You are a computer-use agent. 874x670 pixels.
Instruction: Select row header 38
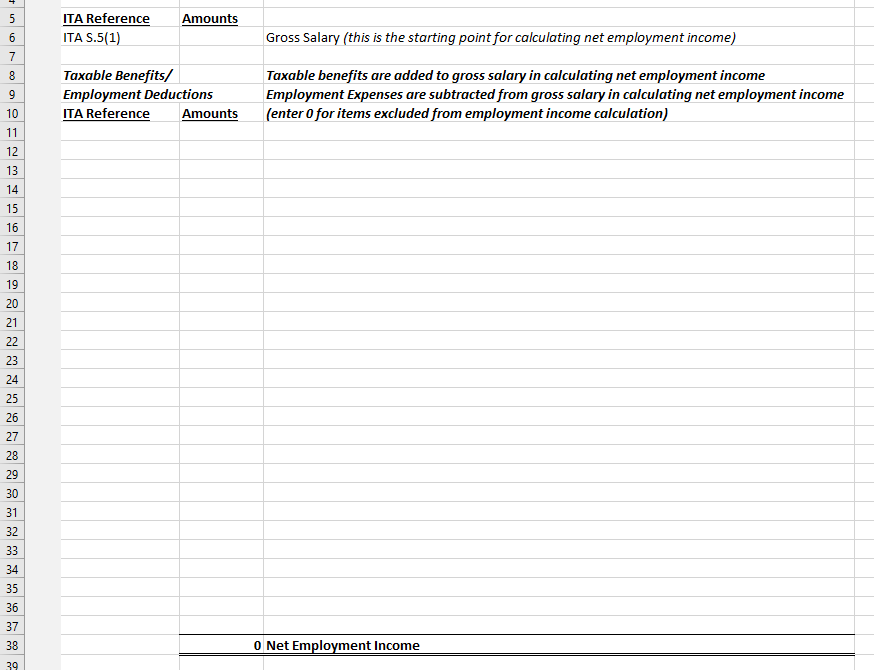tap(12, 645)
